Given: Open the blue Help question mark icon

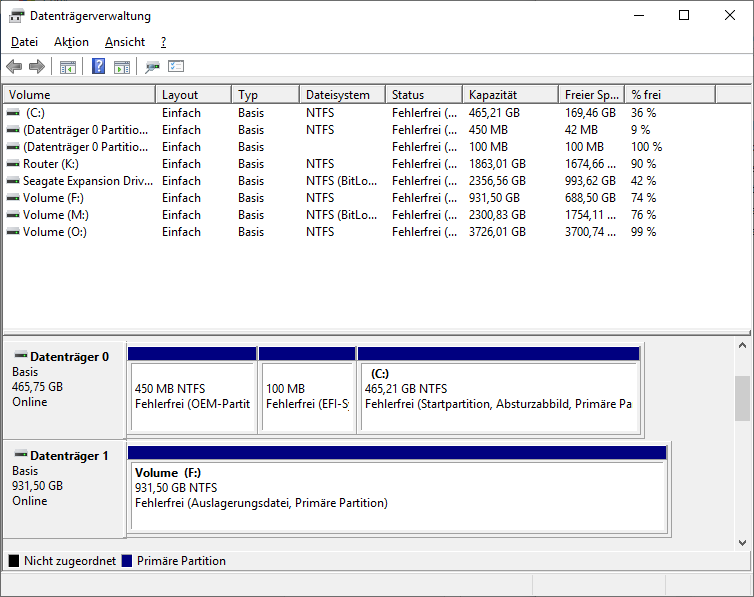Looking at the screenshot, I should point(99,66).
